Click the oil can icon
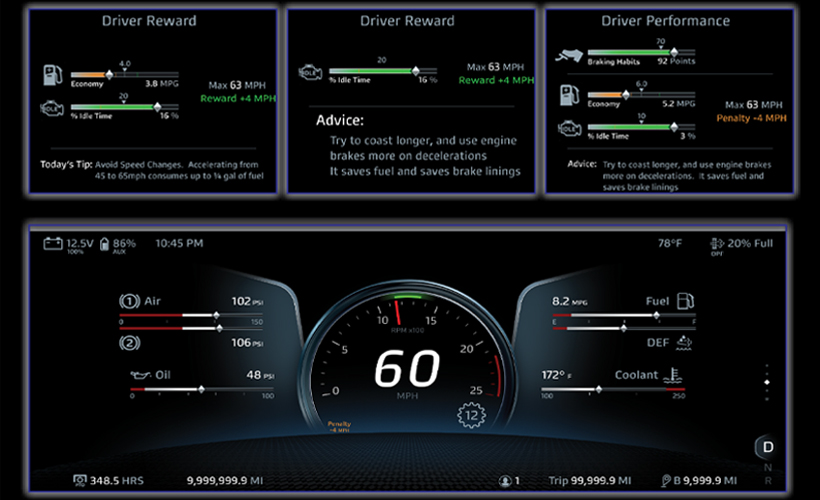 pyautogui.click(x=140, y=375)
